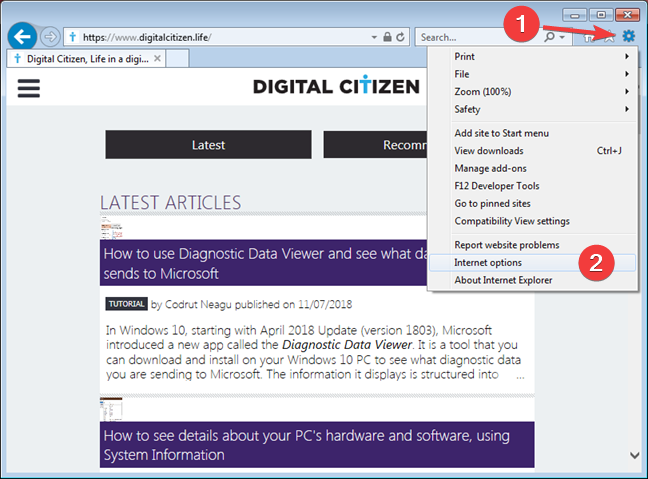Click the TUTORIAL tag label

click(126, 304)
